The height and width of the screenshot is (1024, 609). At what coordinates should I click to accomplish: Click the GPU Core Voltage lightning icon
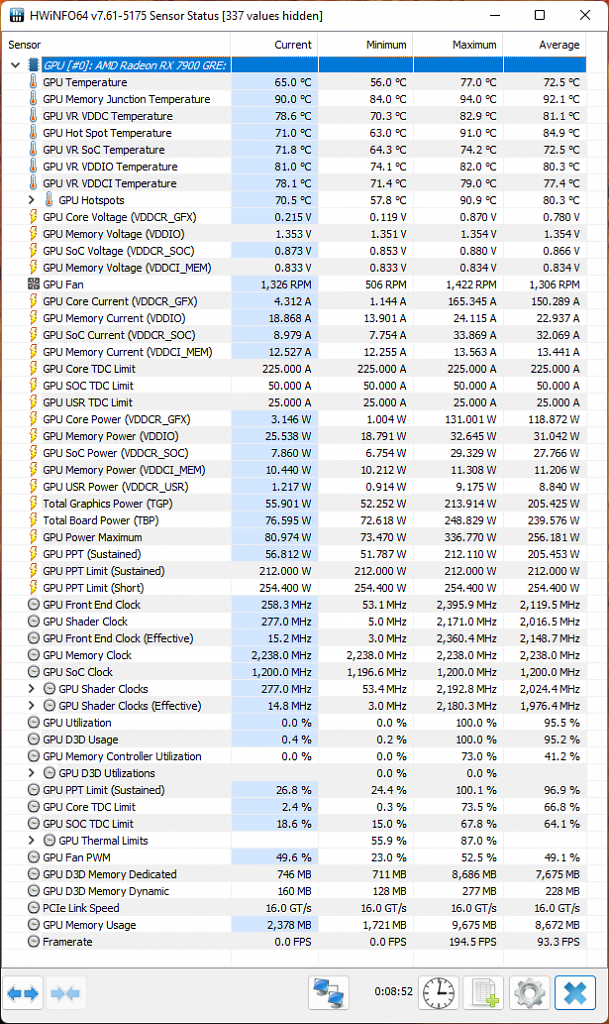pos(33,217)
